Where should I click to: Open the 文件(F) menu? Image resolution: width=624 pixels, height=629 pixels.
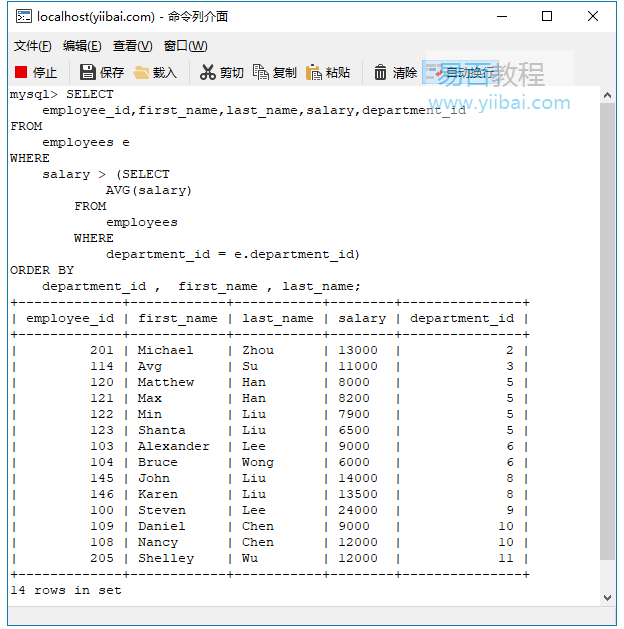pos(32,46)
